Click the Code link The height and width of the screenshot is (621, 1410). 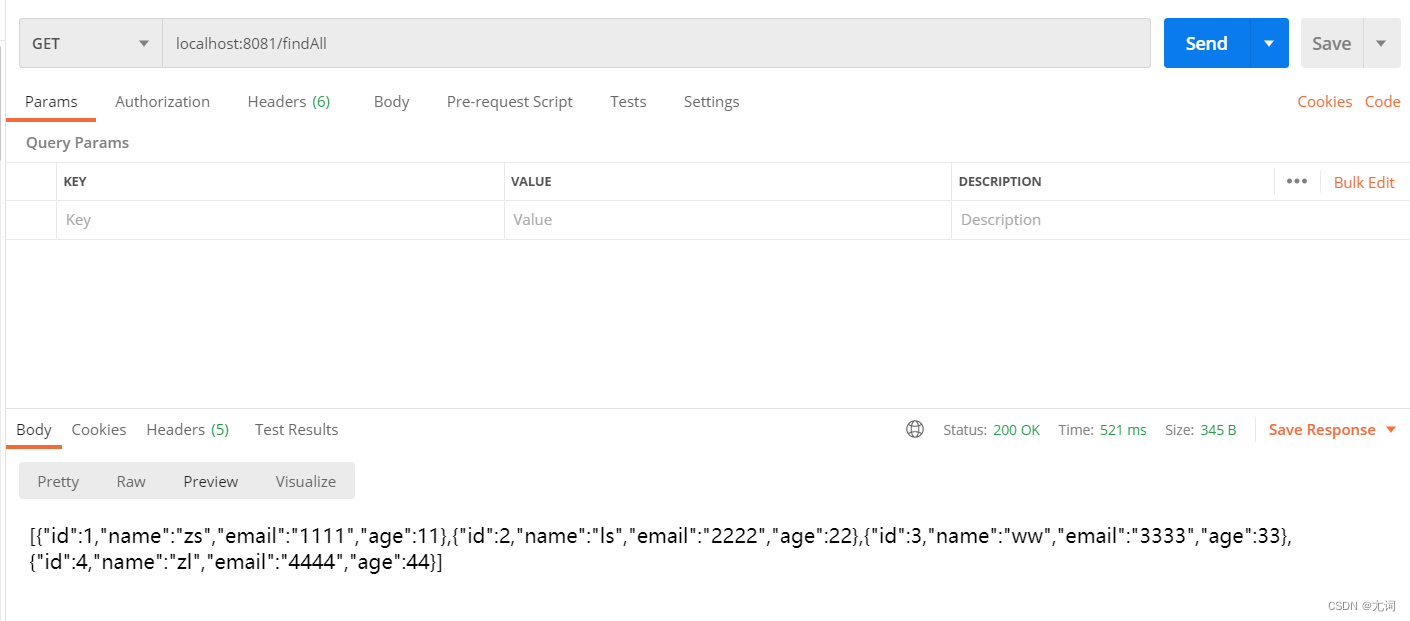1383,101
